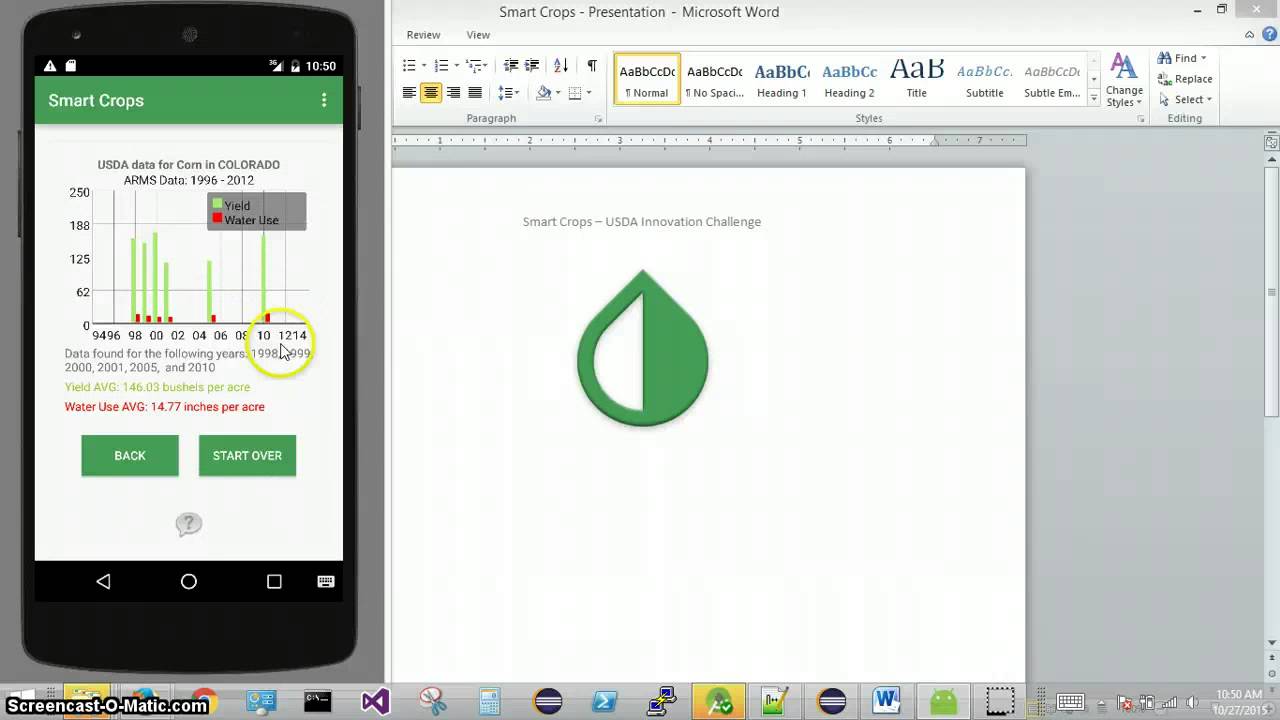The image size is (1280, 720).
Task: Justify the paragraph text
Action: [x=475, y=93]
